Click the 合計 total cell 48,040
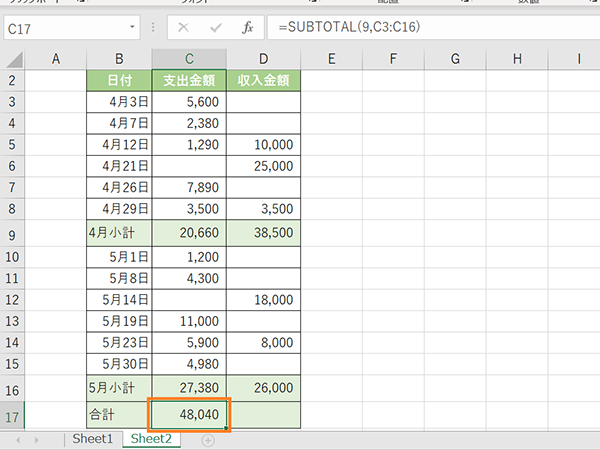Viewport: 600px width, 450px height. (x=189, y=414)
